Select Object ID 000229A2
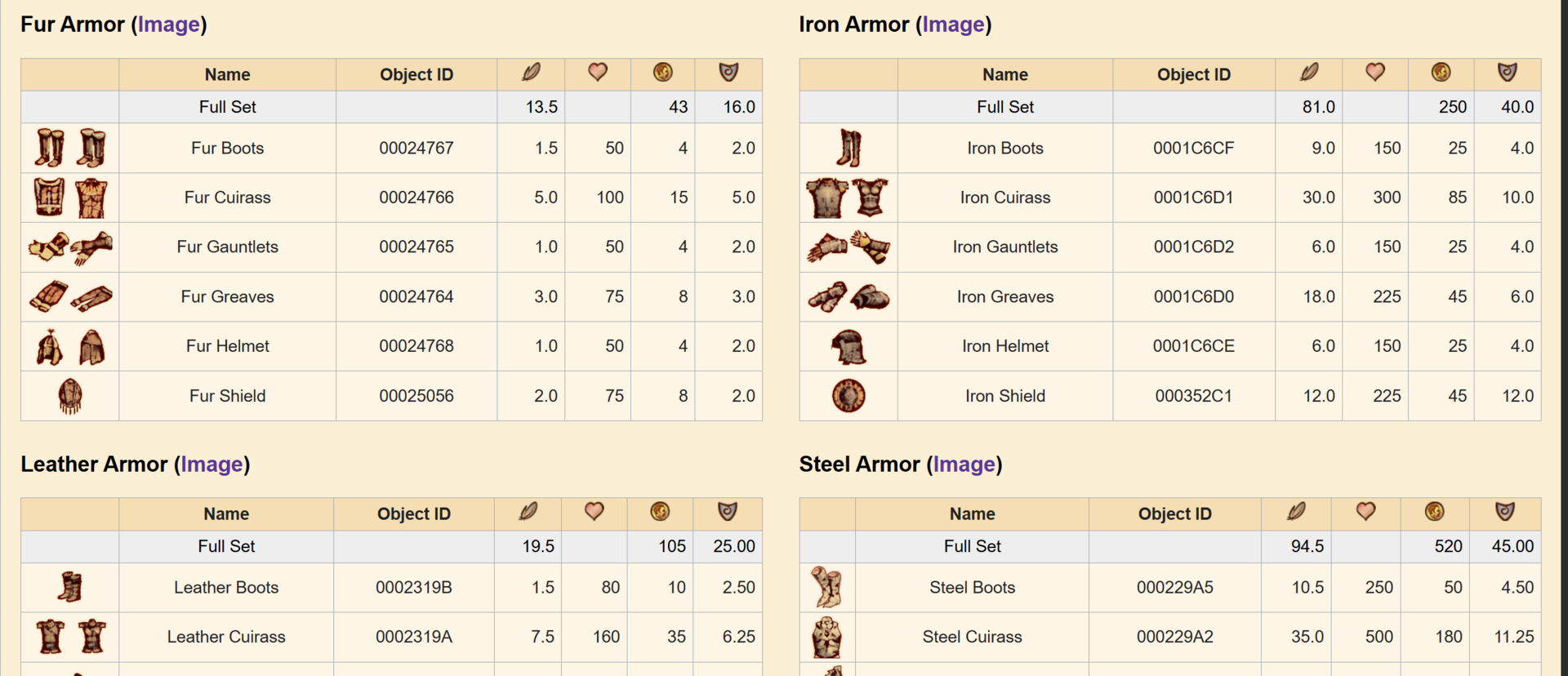This screenshot has height=676, width=1568. [x=1174, y=637]
